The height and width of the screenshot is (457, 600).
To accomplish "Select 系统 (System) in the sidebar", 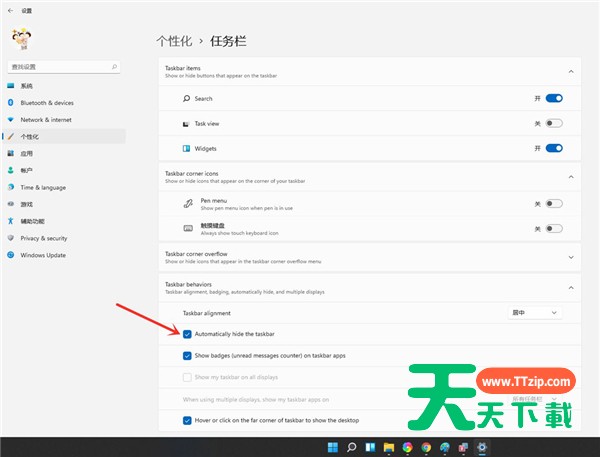I will coord(27,86).
